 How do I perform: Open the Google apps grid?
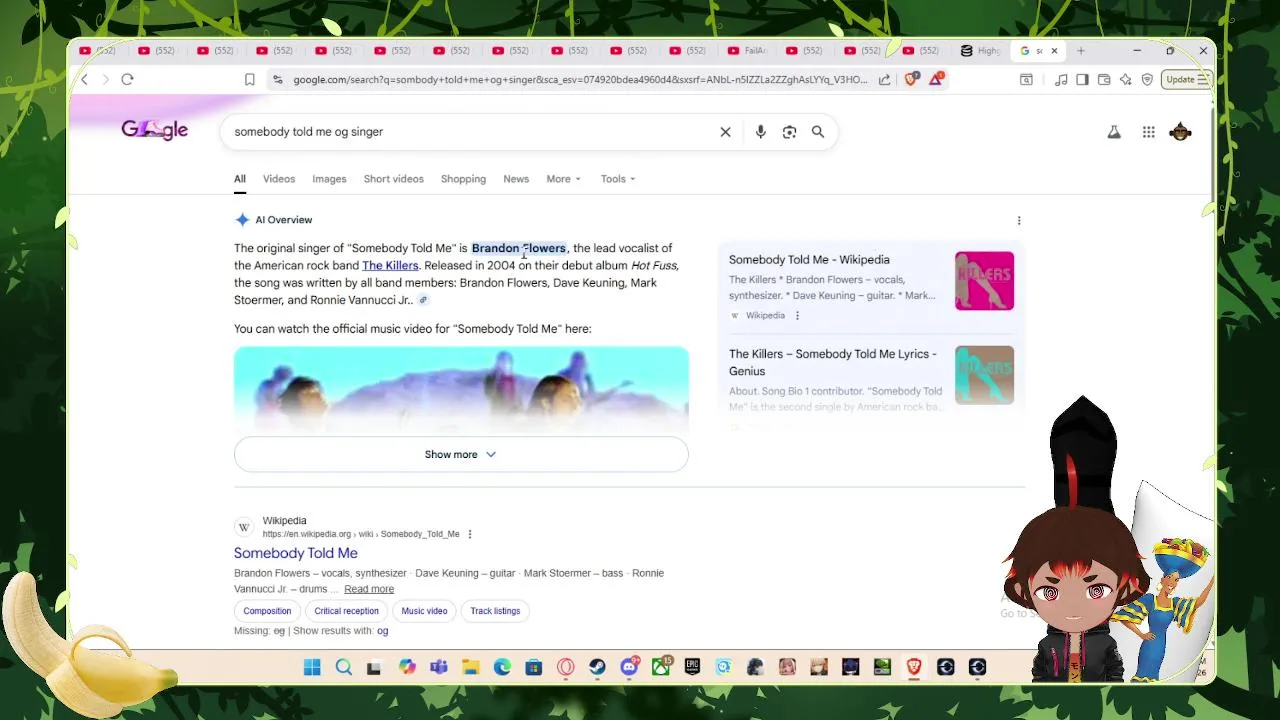coord(1148,132)
